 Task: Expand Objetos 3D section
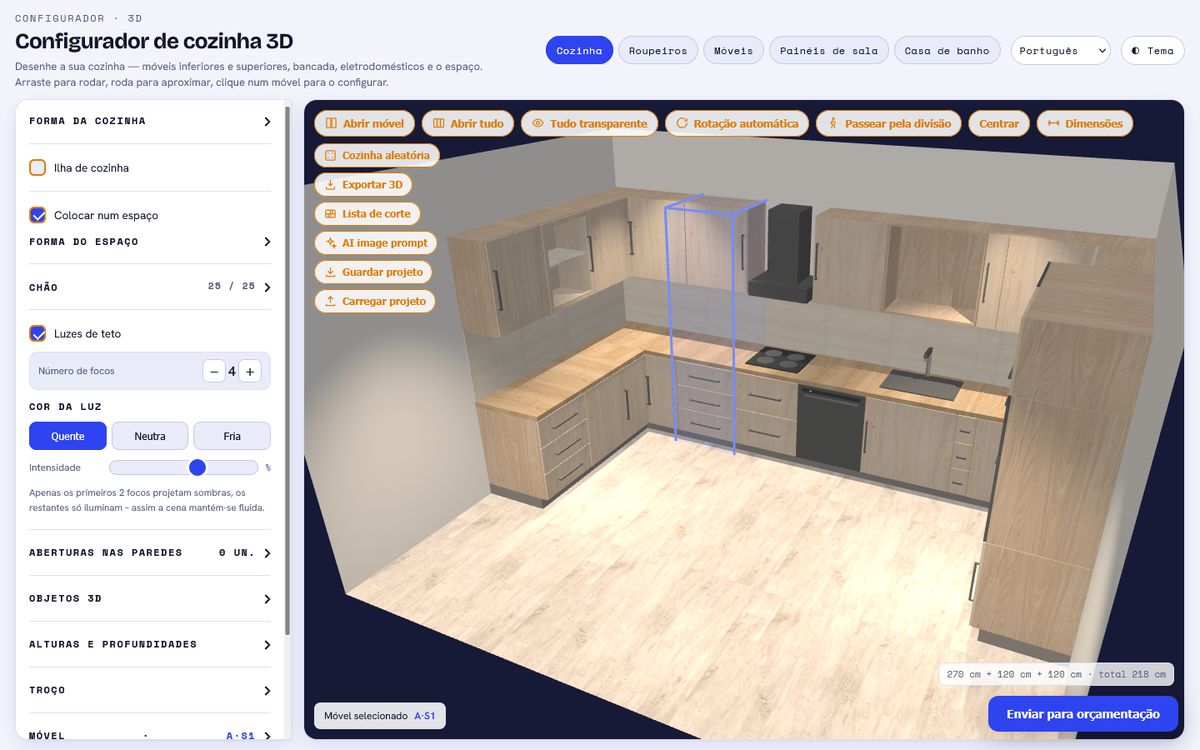(x=150, y=599)
